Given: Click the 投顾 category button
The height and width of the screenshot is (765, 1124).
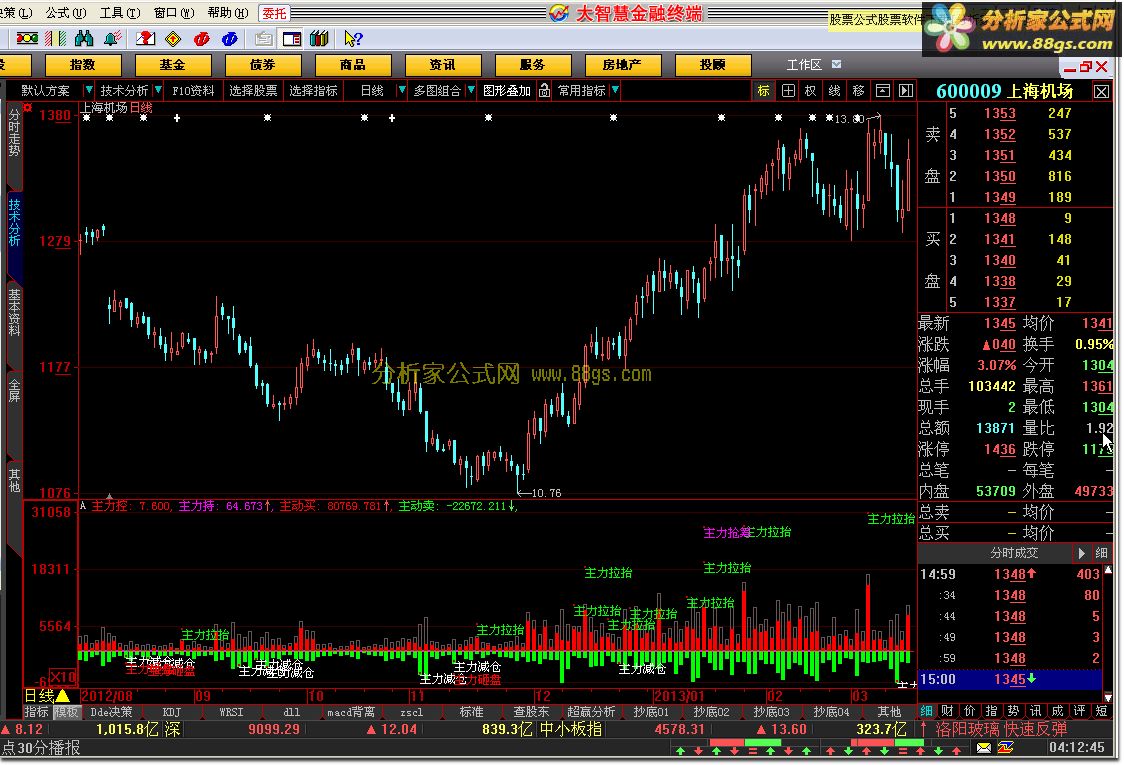Looking at the screenshot, I should 713,65.
